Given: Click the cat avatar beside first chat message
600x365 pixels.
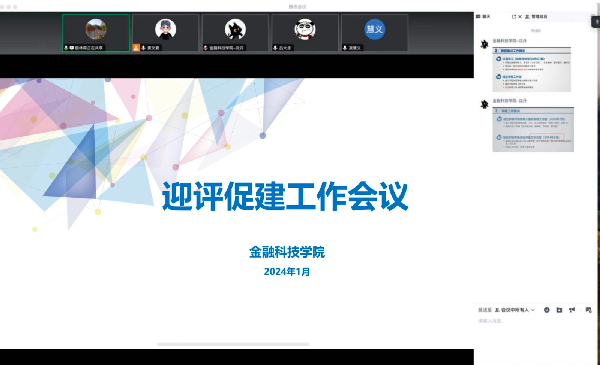Looking at the screenshot, I should click(x=484, y=44).
